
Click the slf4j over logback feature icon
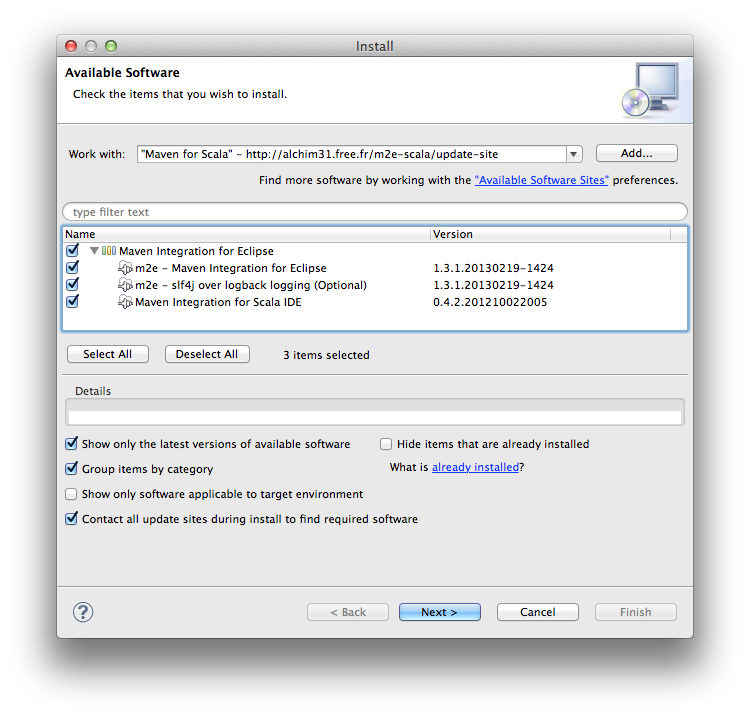(x=125, y=285)
